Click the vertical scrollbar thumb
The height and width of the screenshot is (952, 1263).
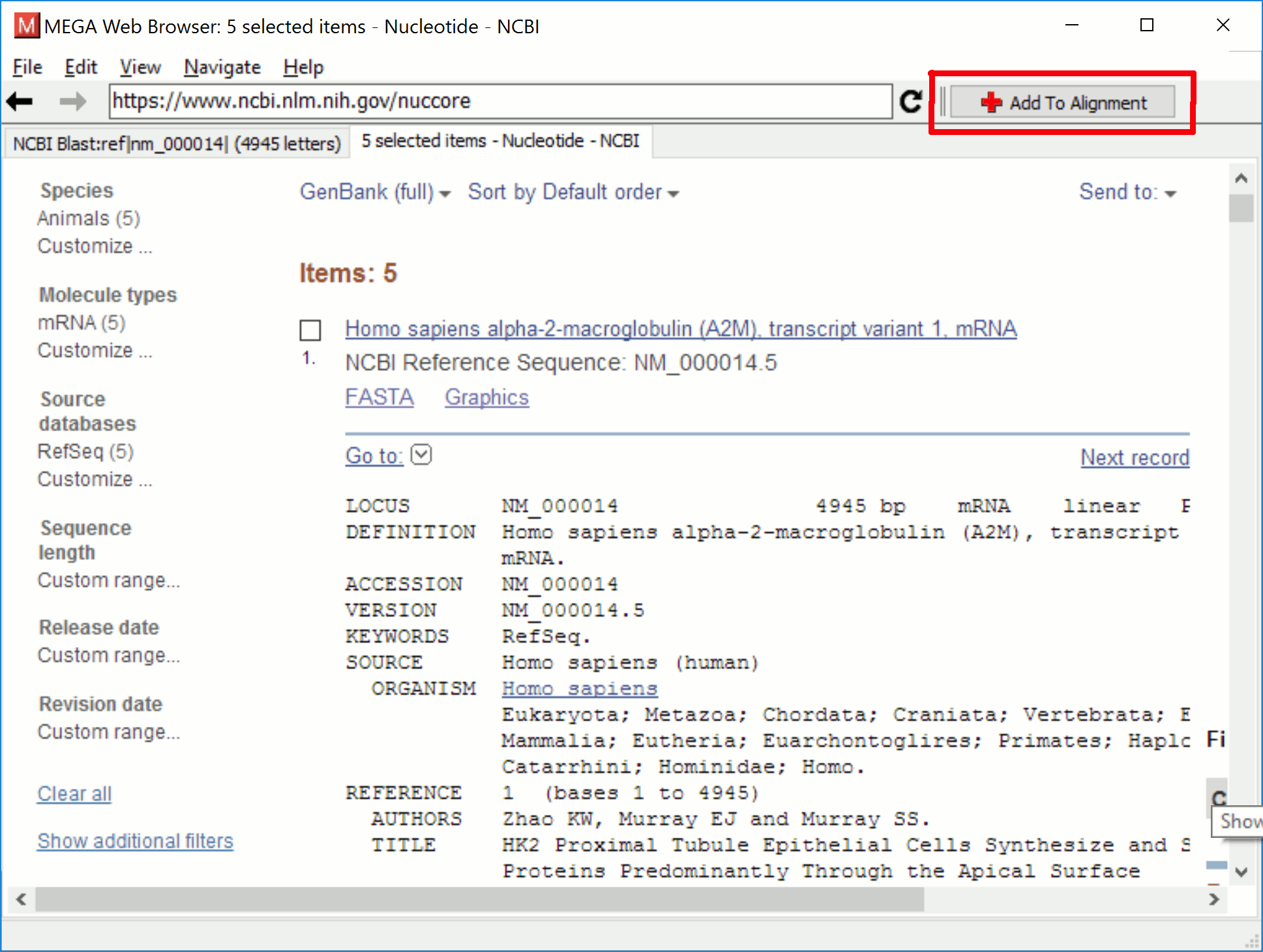pyautogui.click(x=1241, y=209)
